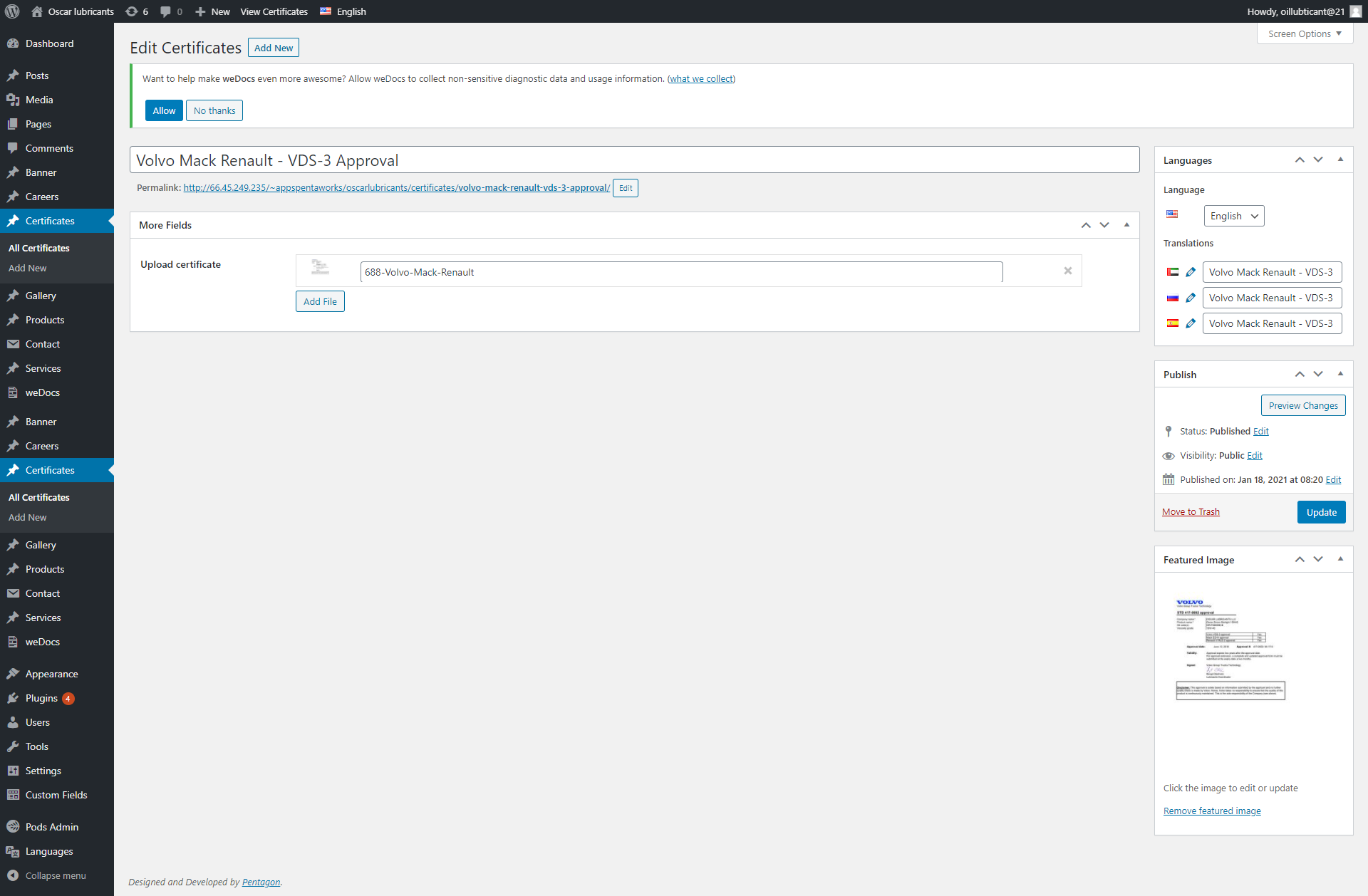Click View Certificates in admin bar
The image size is (1368, 896).
tap(274, 11)
